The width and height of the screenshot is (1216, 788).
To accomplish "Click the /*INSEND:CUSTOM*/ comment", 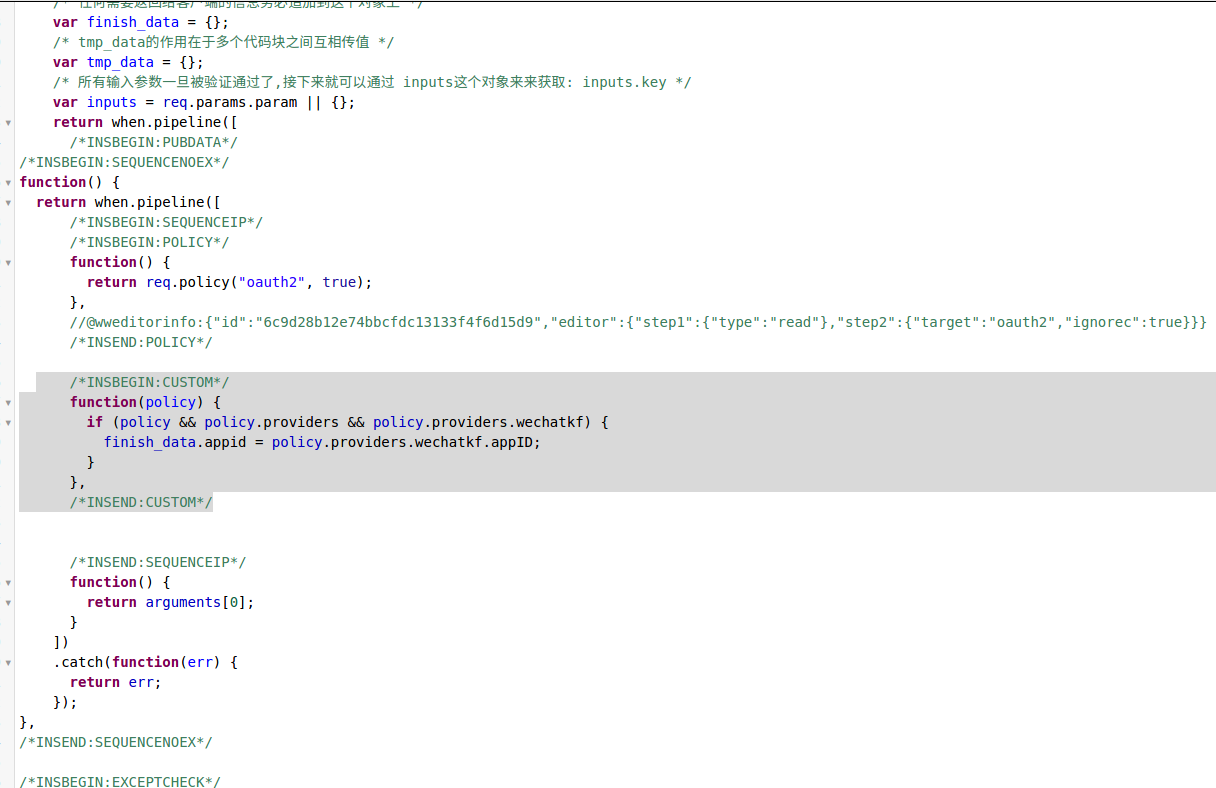I will click(141, 502).
